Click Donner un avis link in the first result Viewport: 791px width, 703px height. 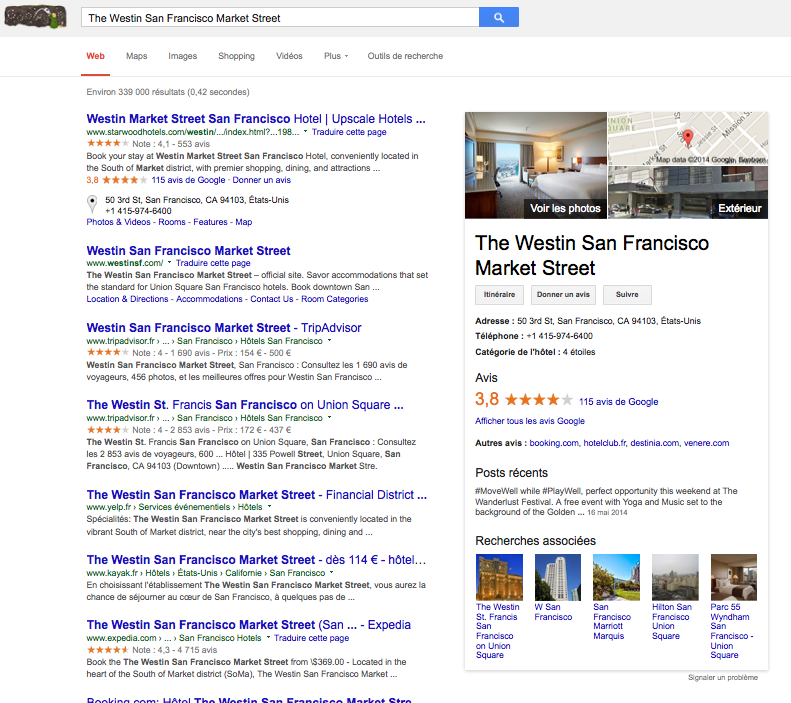[x=261, y=180]
